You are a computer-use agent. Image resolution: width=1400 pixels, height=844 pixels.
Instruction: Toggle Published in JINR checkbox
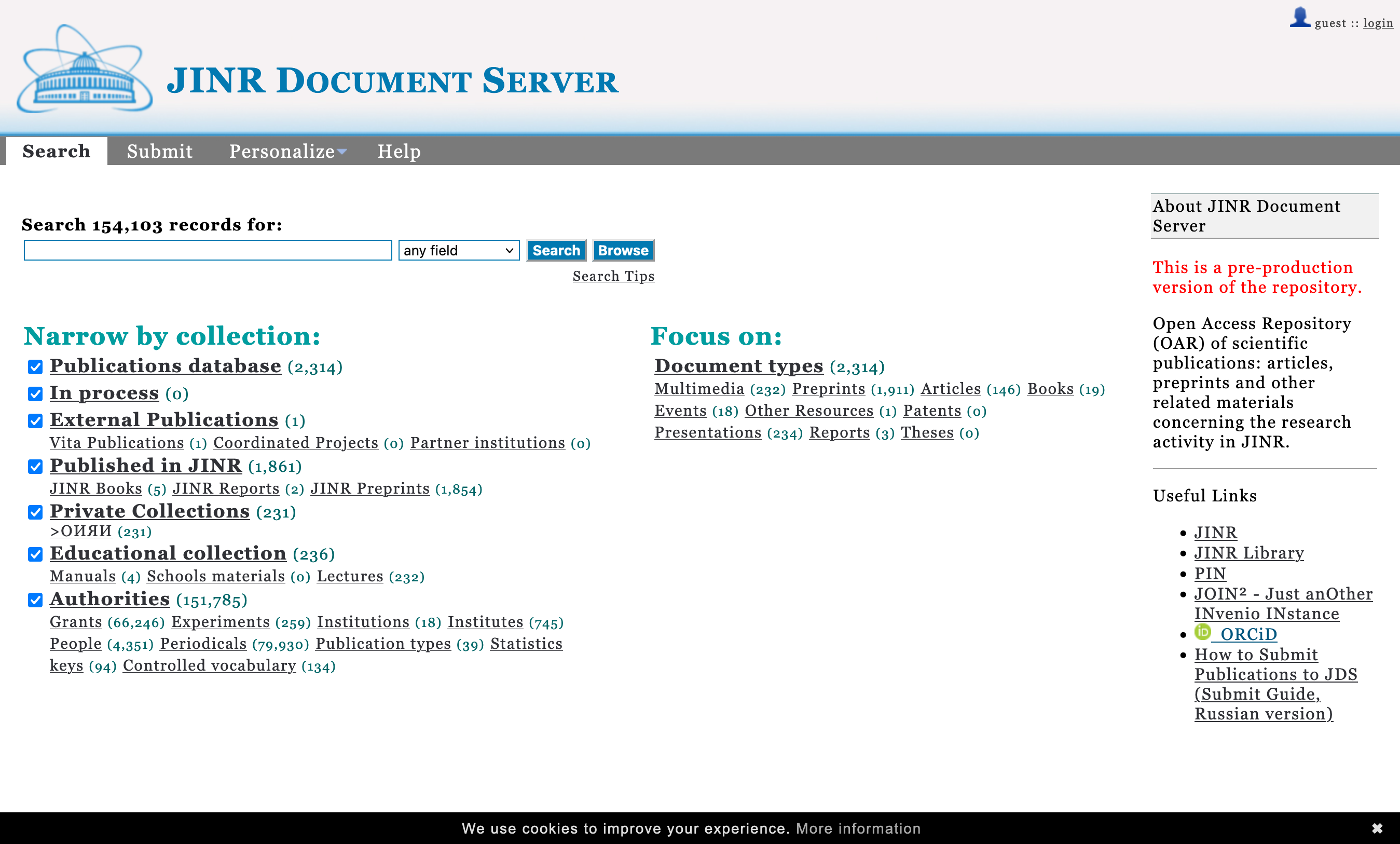click(35, 467)
